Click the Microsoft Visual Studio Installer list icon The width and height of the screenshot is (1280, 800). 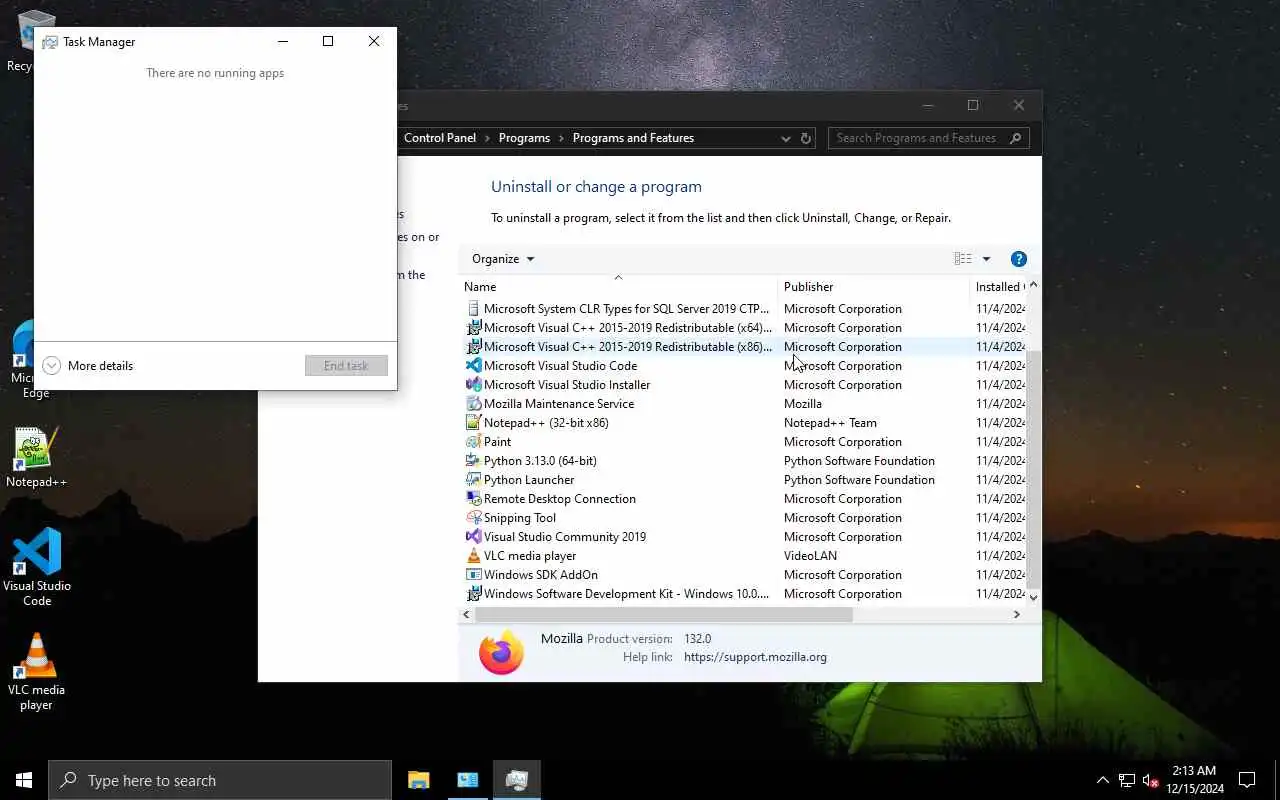[474, 385]
